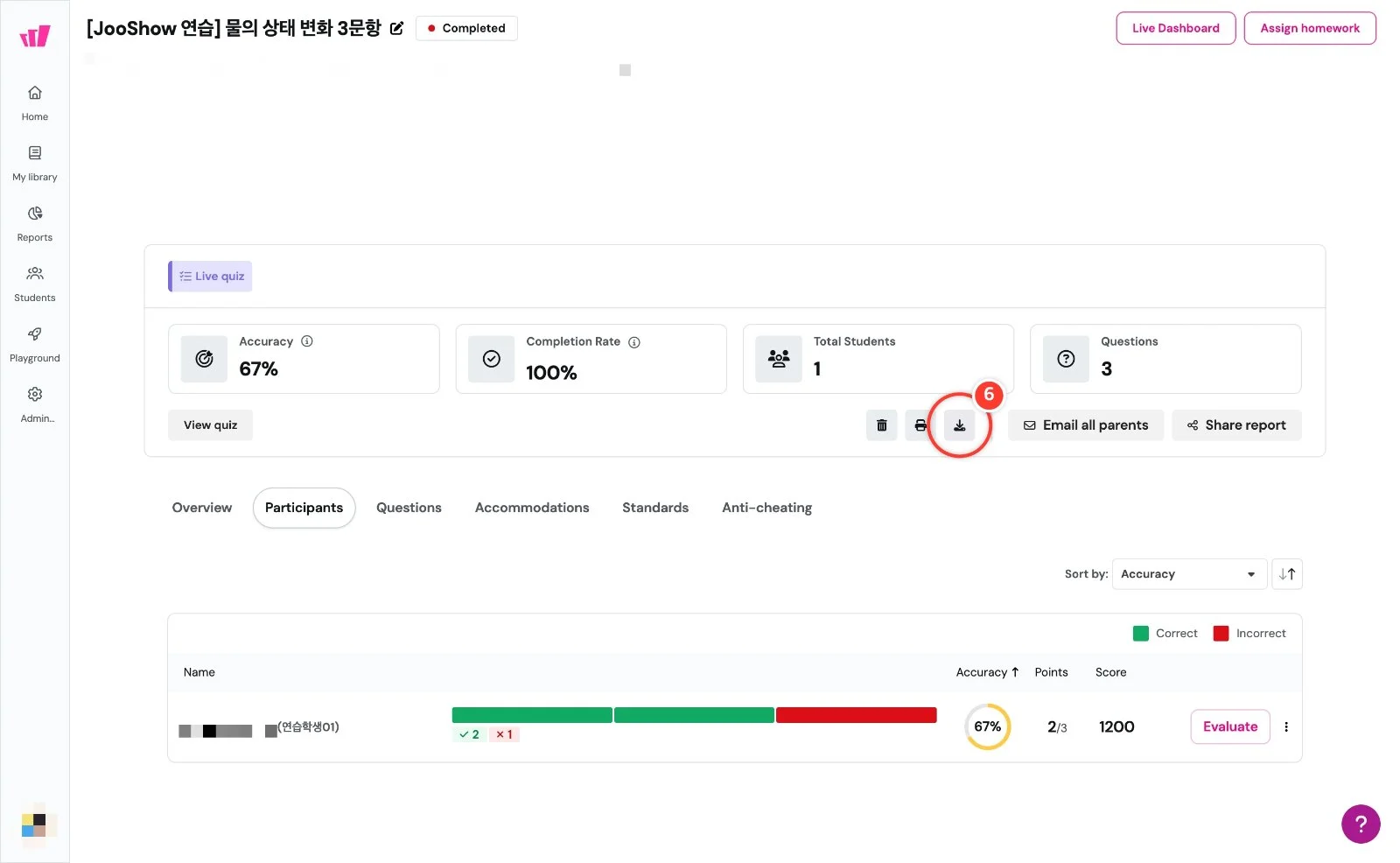Select the Participants tab
Viewport: 1400px width, 863px height.
click(304, 508)
